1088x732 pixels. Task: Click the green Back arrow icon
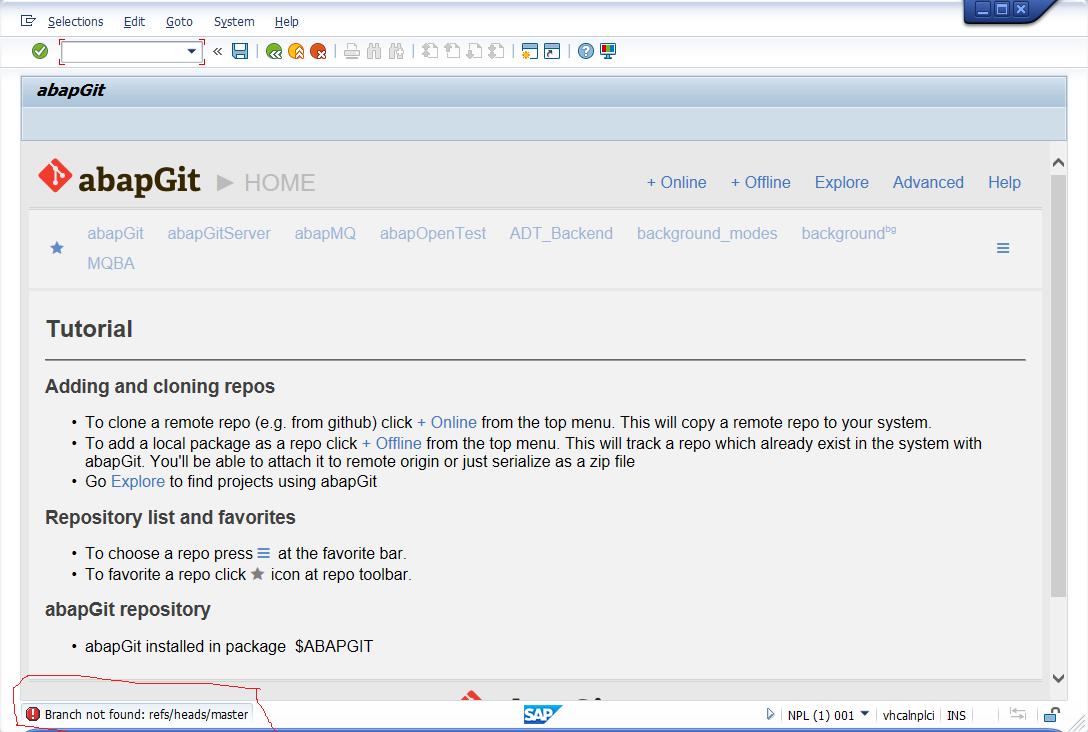pos(274,51)
